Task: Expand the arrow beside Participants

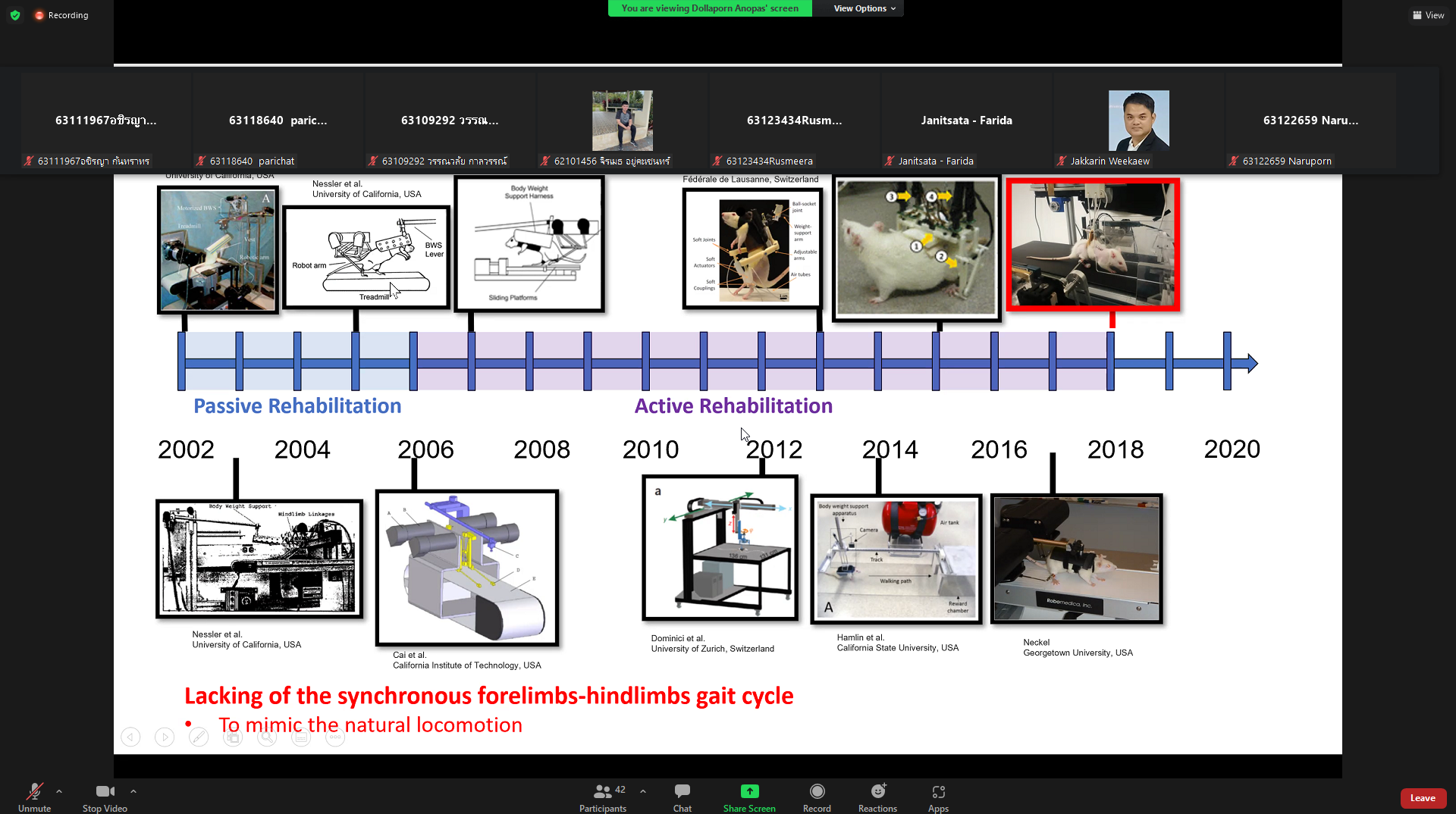Action: pos(643,791)
